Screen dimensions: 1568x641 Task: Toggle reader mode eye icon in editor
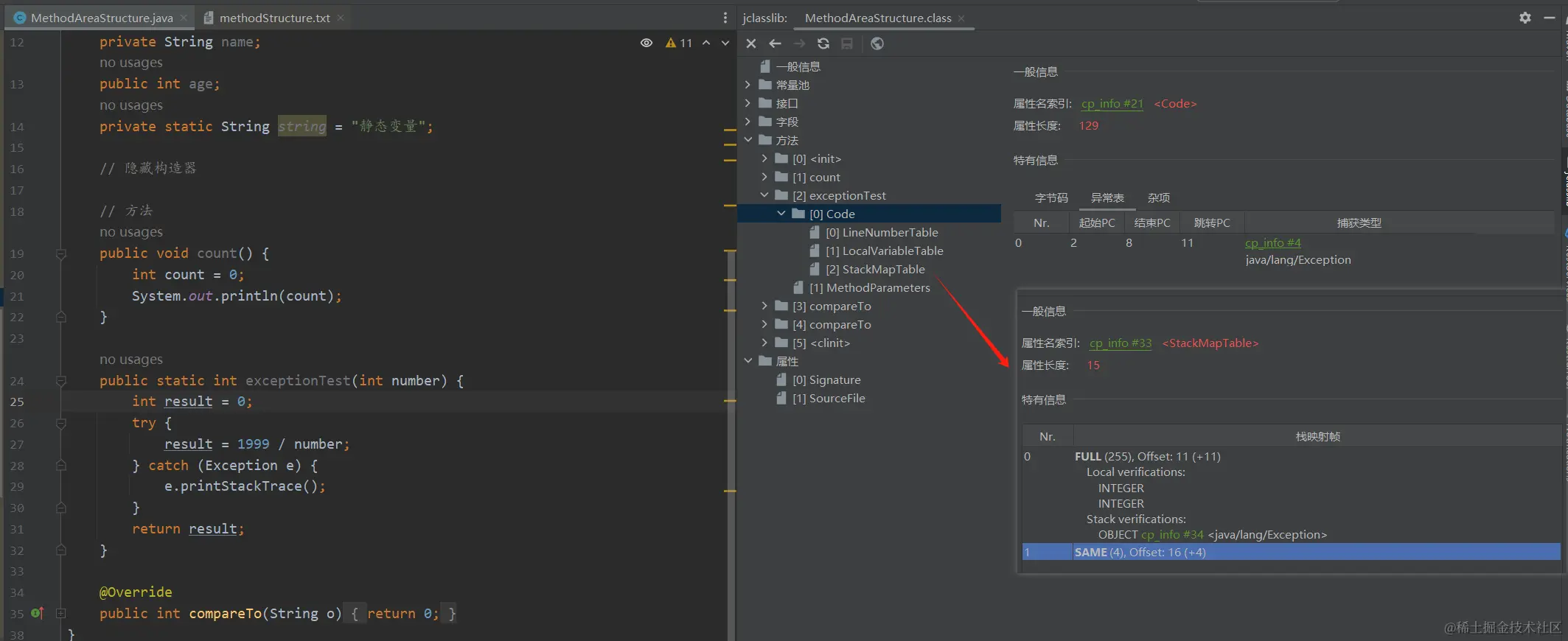pos(647,43)
